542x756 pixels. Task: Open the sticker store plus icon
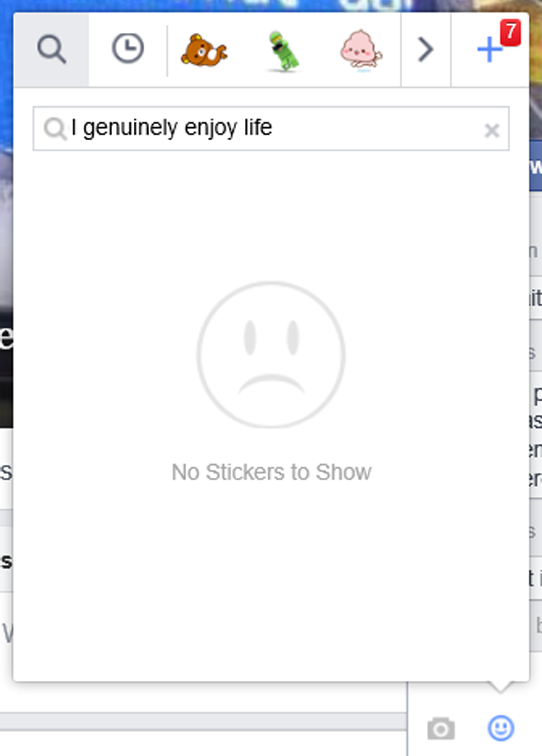(x=489, y=50)
